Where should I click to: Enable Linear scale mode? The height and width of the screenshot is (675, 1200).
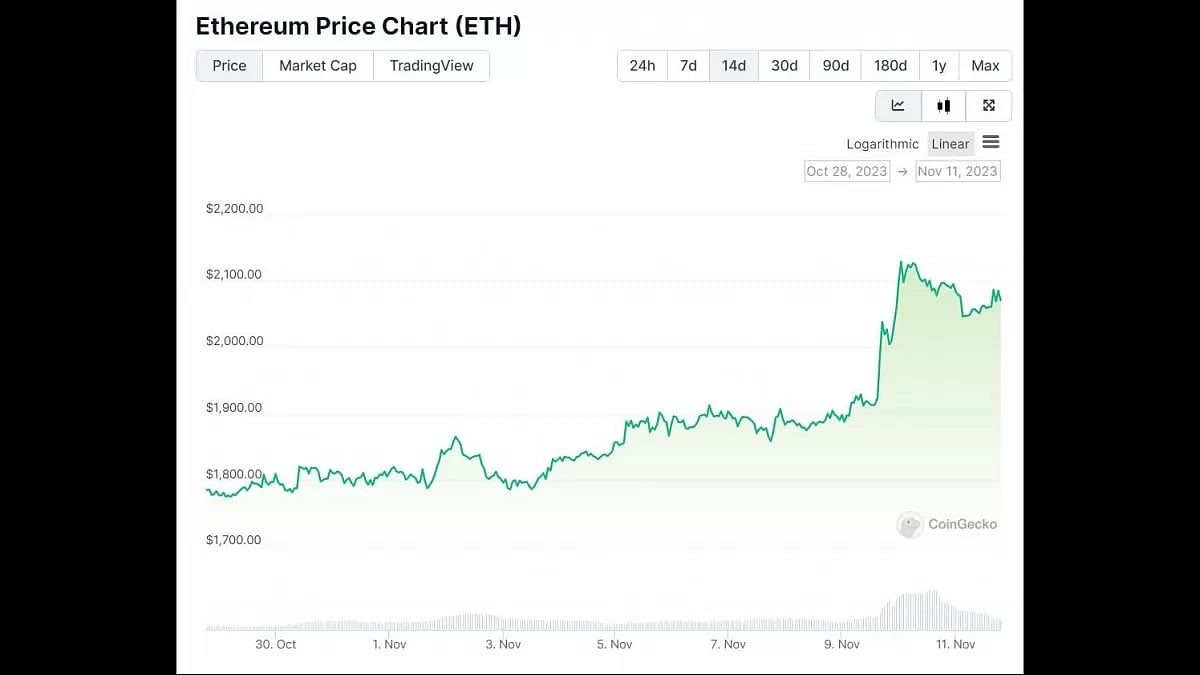click(x=950, y=143)
